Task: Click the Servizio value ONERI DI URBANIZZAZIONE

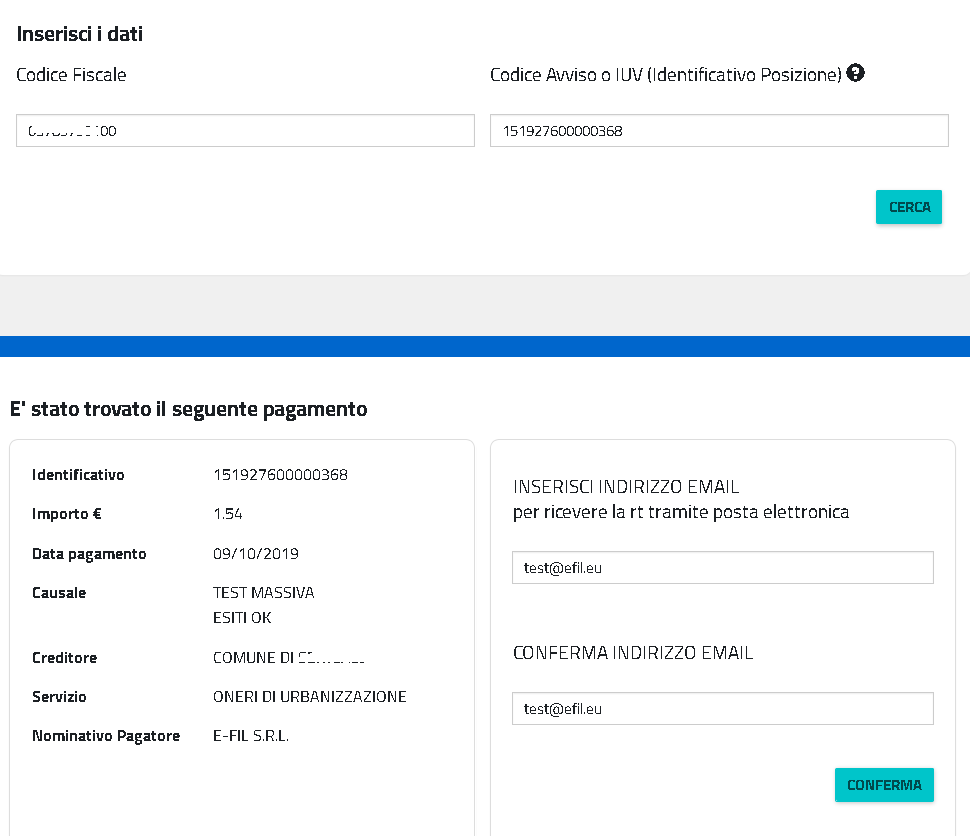Action: click(x=309, y=697)
